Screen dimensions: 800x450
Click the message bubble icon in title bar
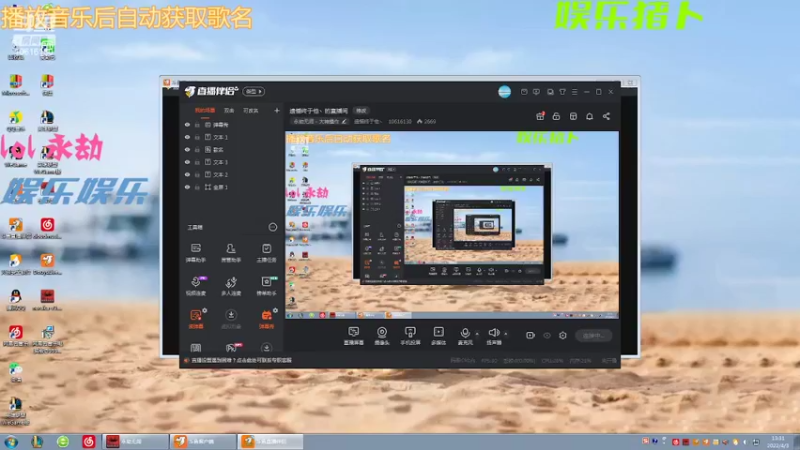(x=536, y=92)
